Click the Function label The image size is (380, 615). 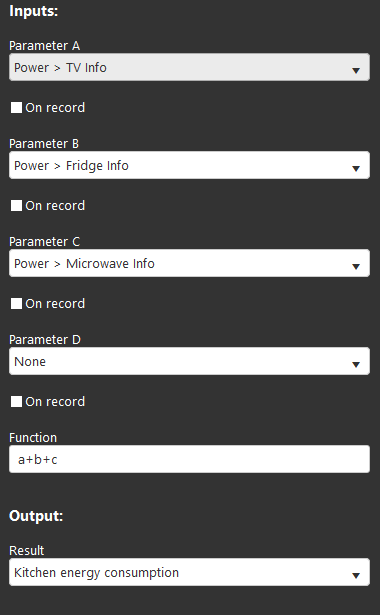point(33,437)
